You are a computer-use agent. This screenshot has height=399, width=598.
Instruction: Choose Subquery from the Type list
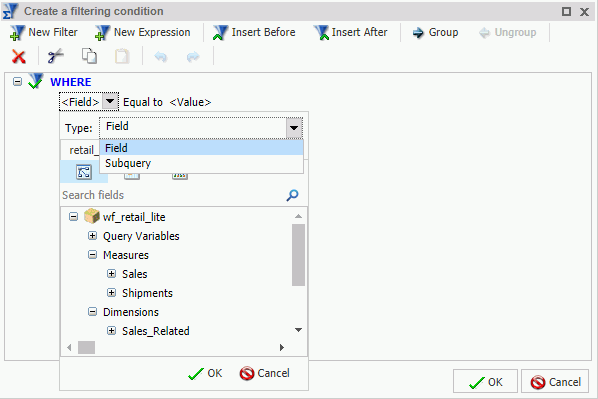tap(201, 163)
